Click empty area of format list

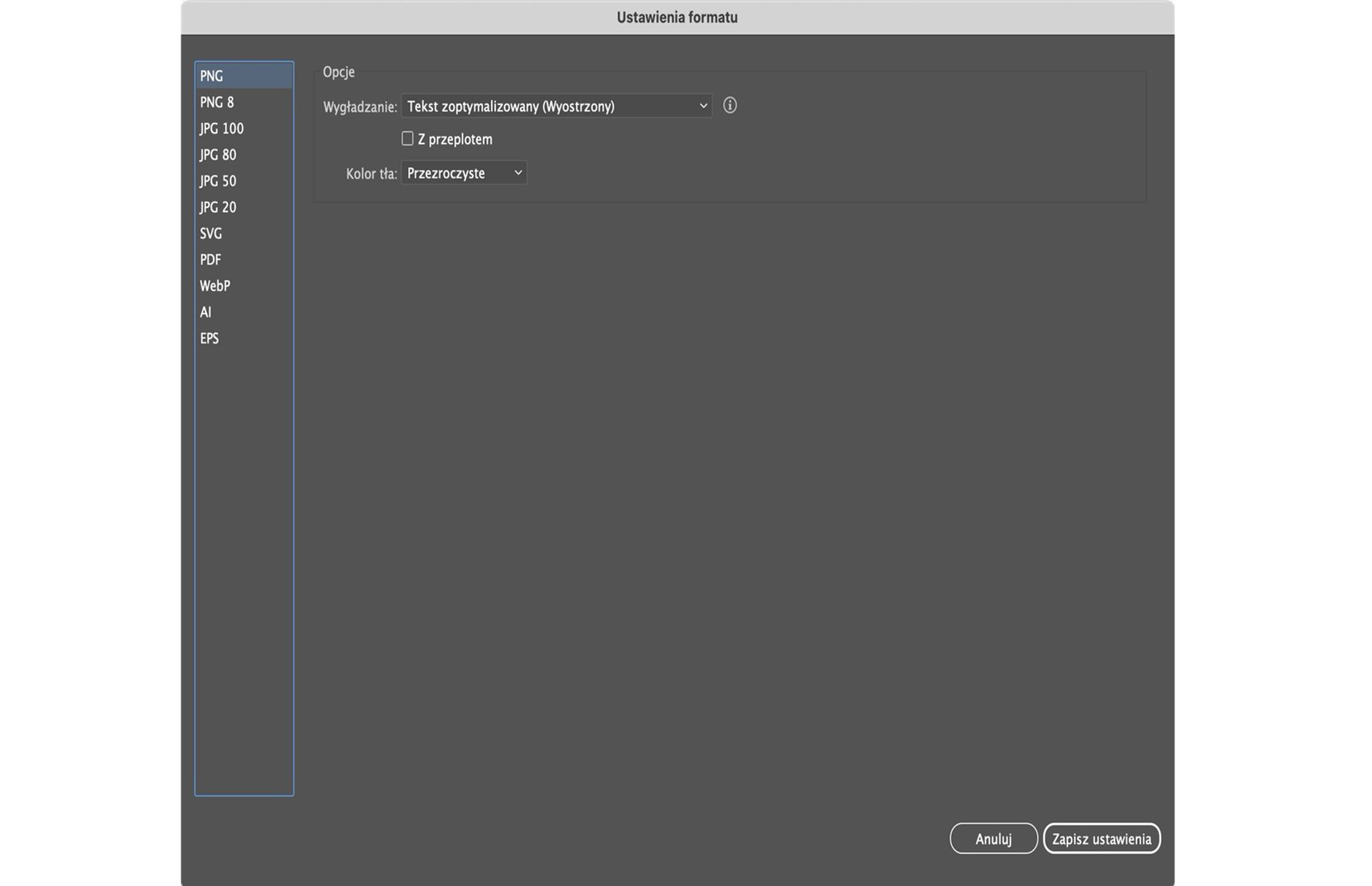tap(244, 572)
